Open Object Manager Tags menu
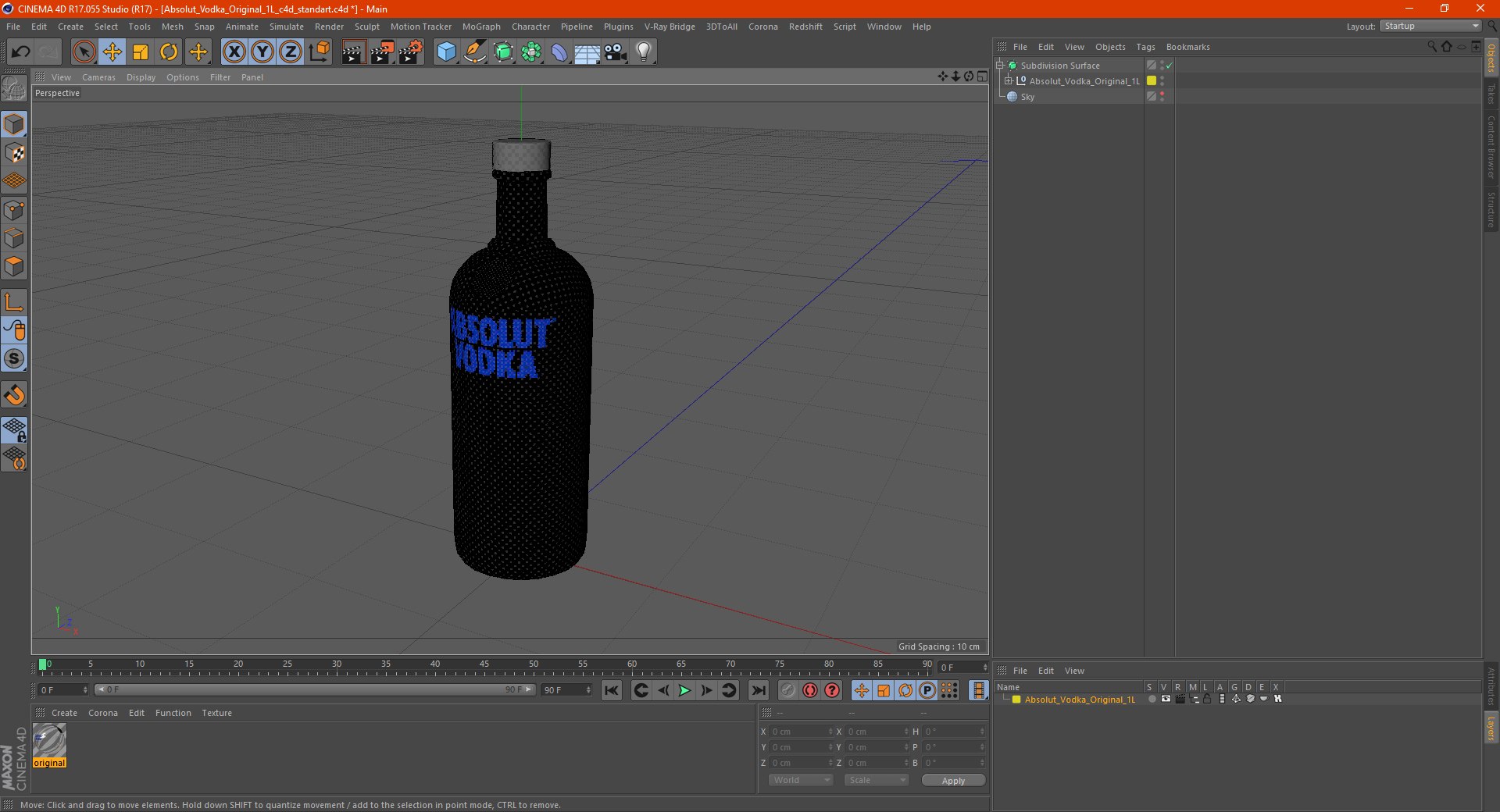 tap(1145, 47)
